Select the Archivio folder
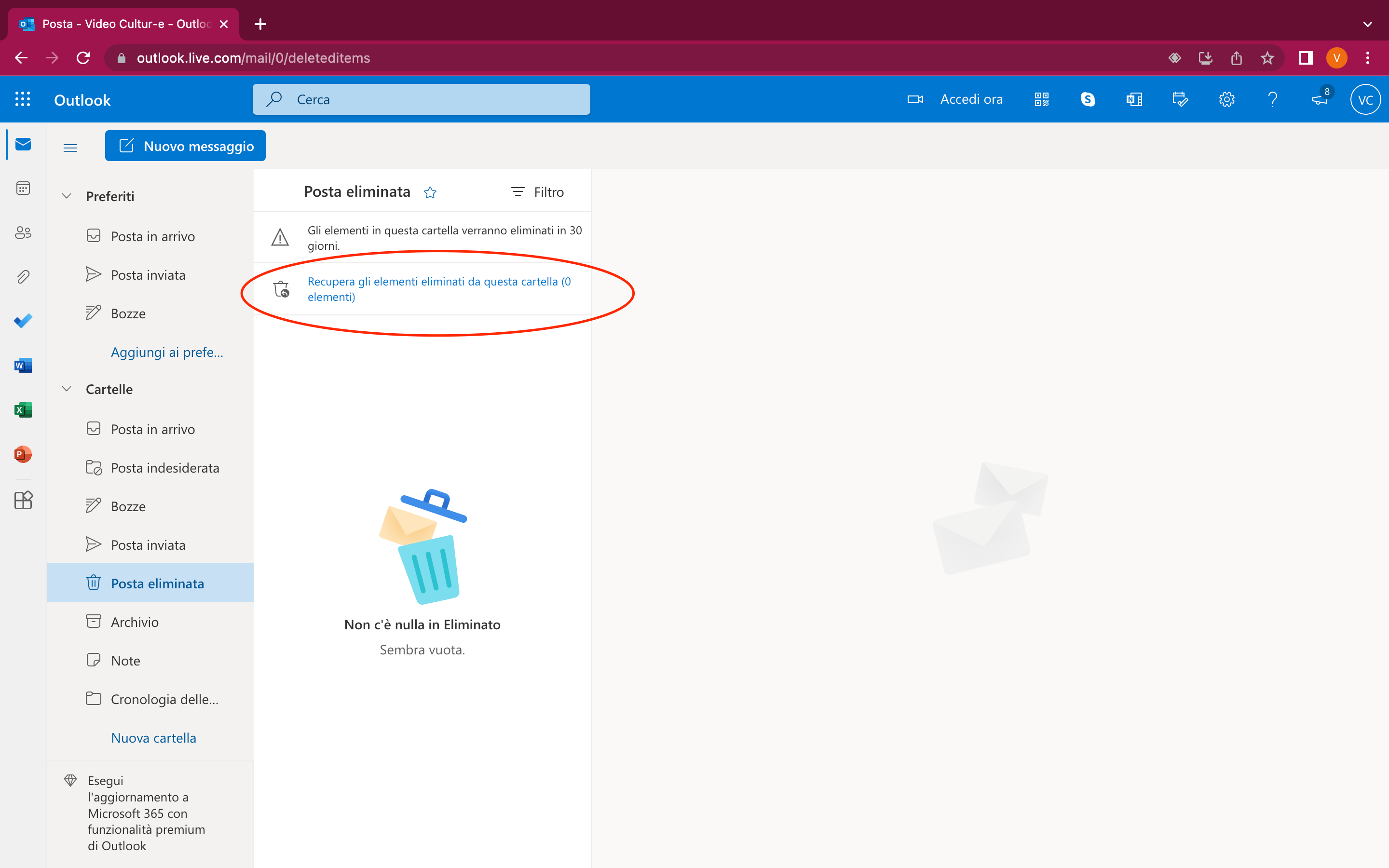Screen dimensions: 1389x868 [x=135, y=622]
